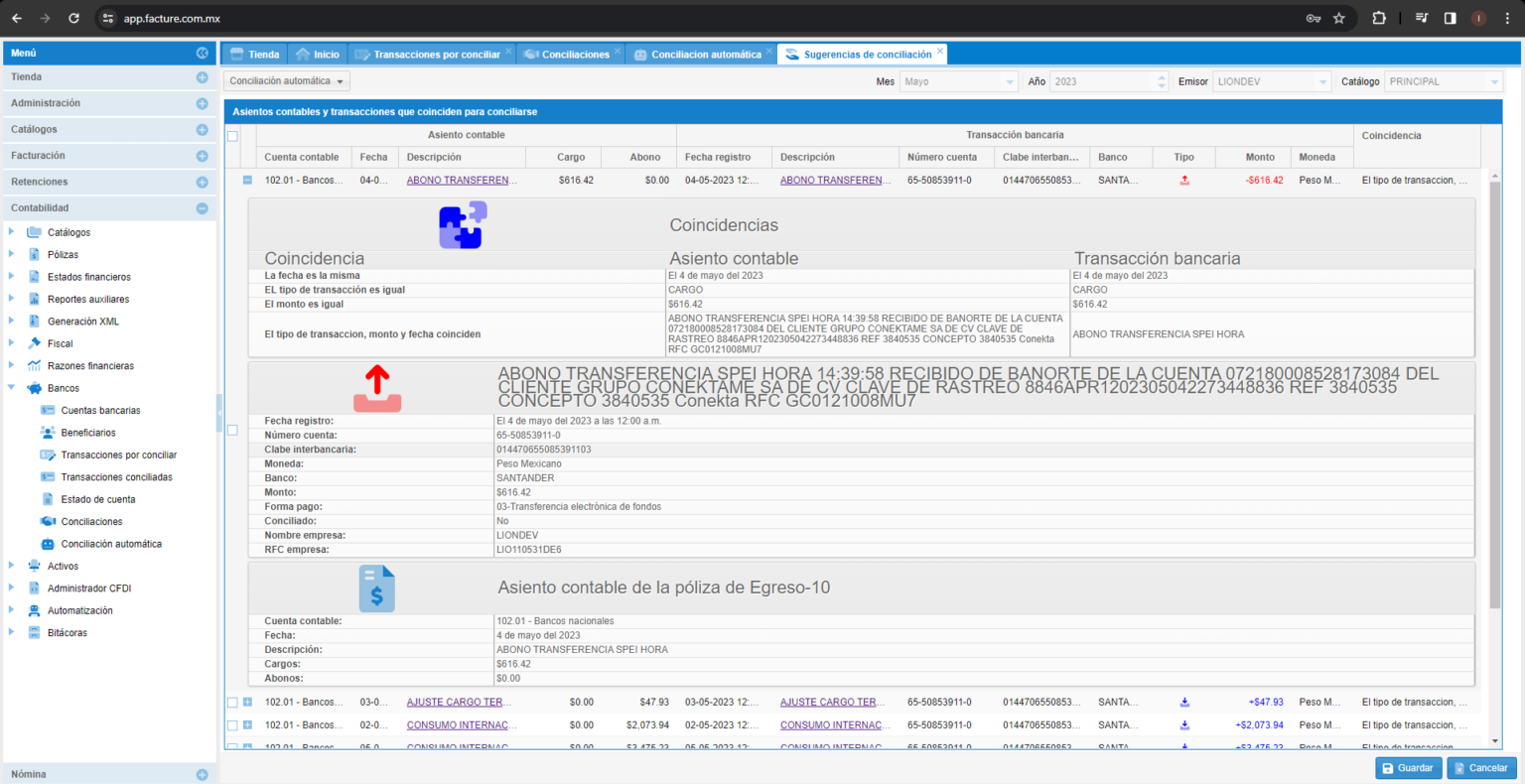1525x784 pixels.
Task: Open Beneficiarios from the Bancos tree
Action: pos(88,433)
